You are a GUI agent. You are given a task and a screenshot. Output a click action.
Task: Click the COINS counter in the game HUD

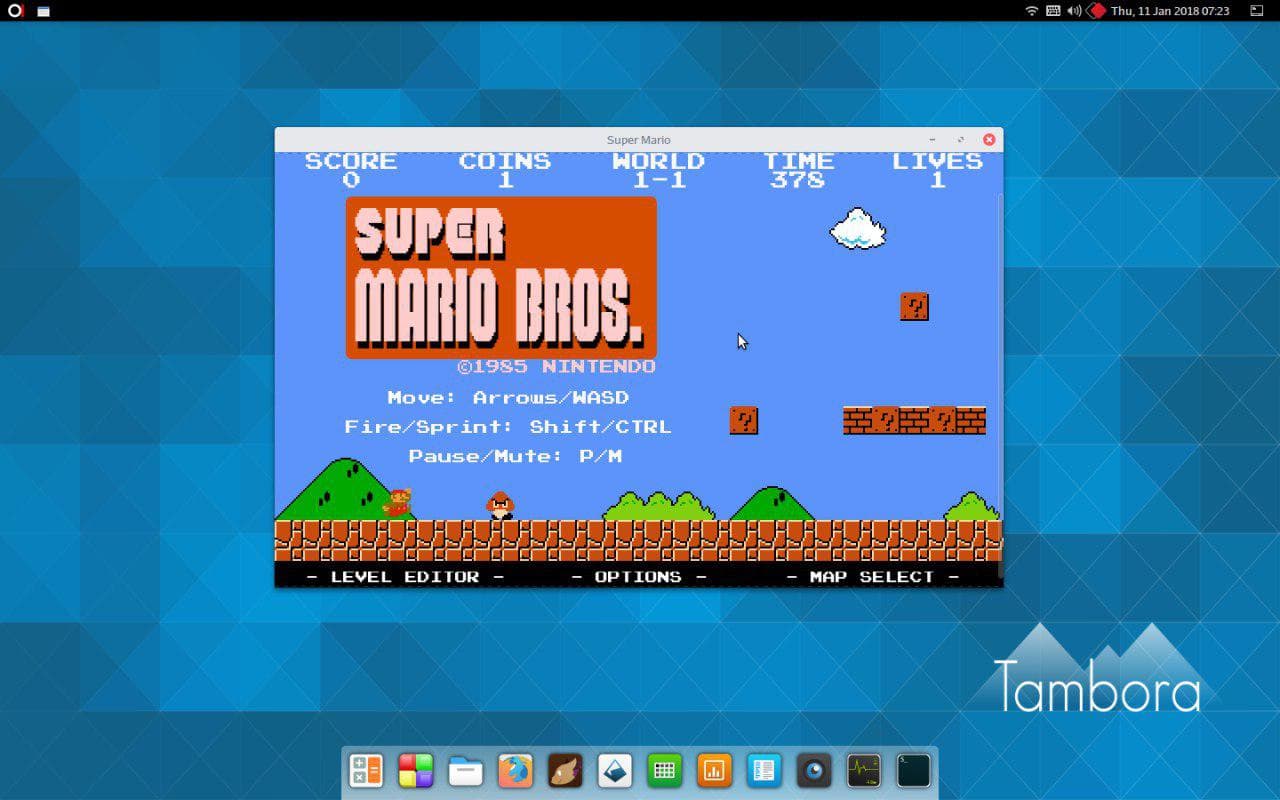[x=505, y=170]
